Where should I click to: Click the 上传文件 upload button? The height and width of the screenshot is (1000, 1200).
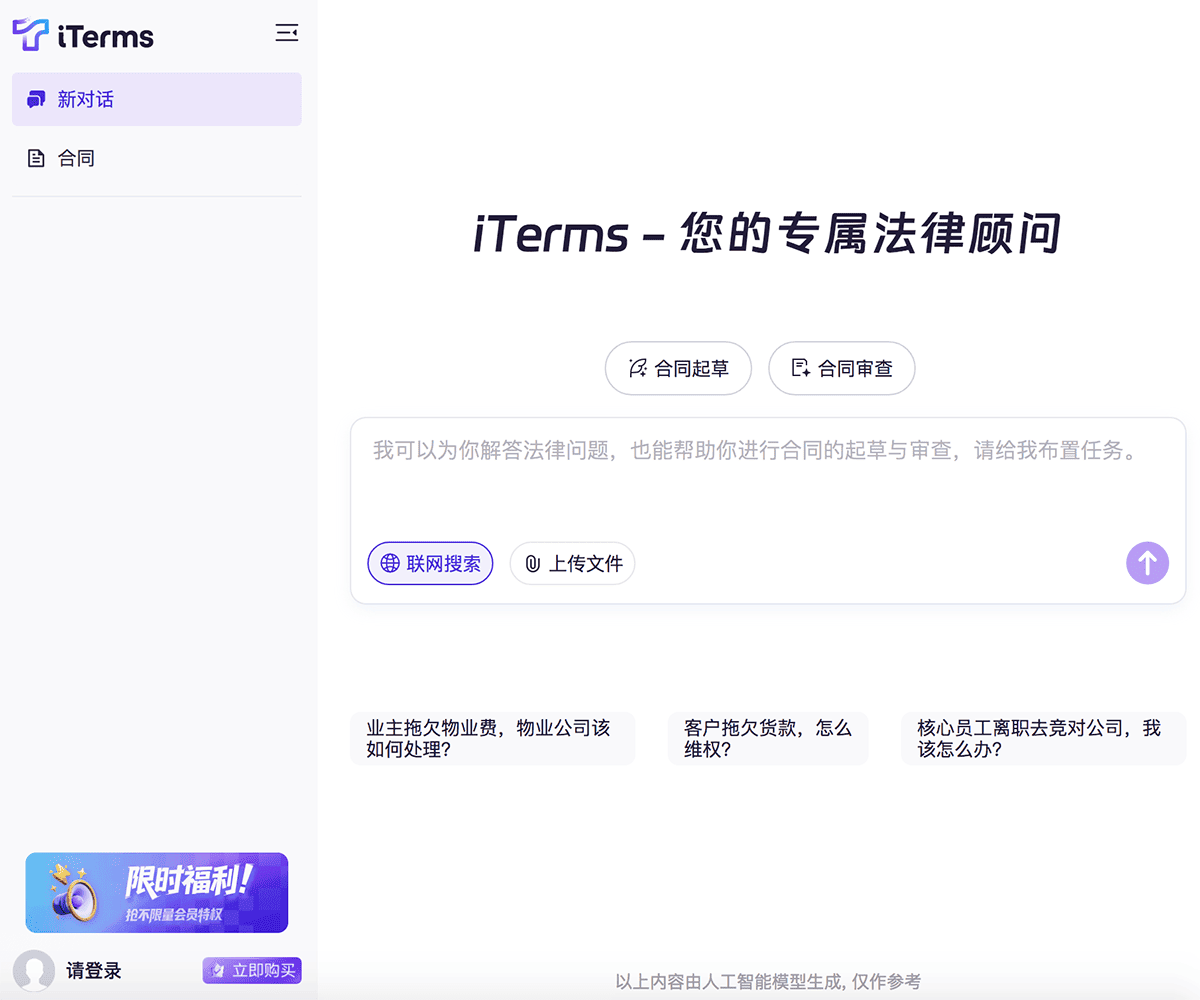point(572,564)
